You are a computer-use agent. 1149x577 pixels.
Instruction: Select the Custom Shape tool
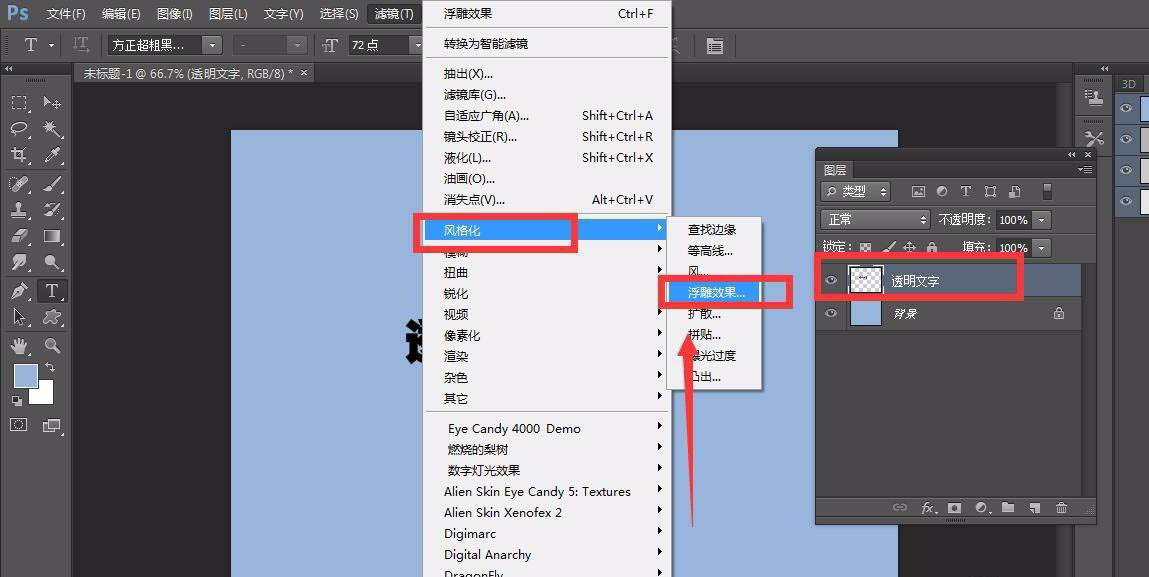pos(51,317)
